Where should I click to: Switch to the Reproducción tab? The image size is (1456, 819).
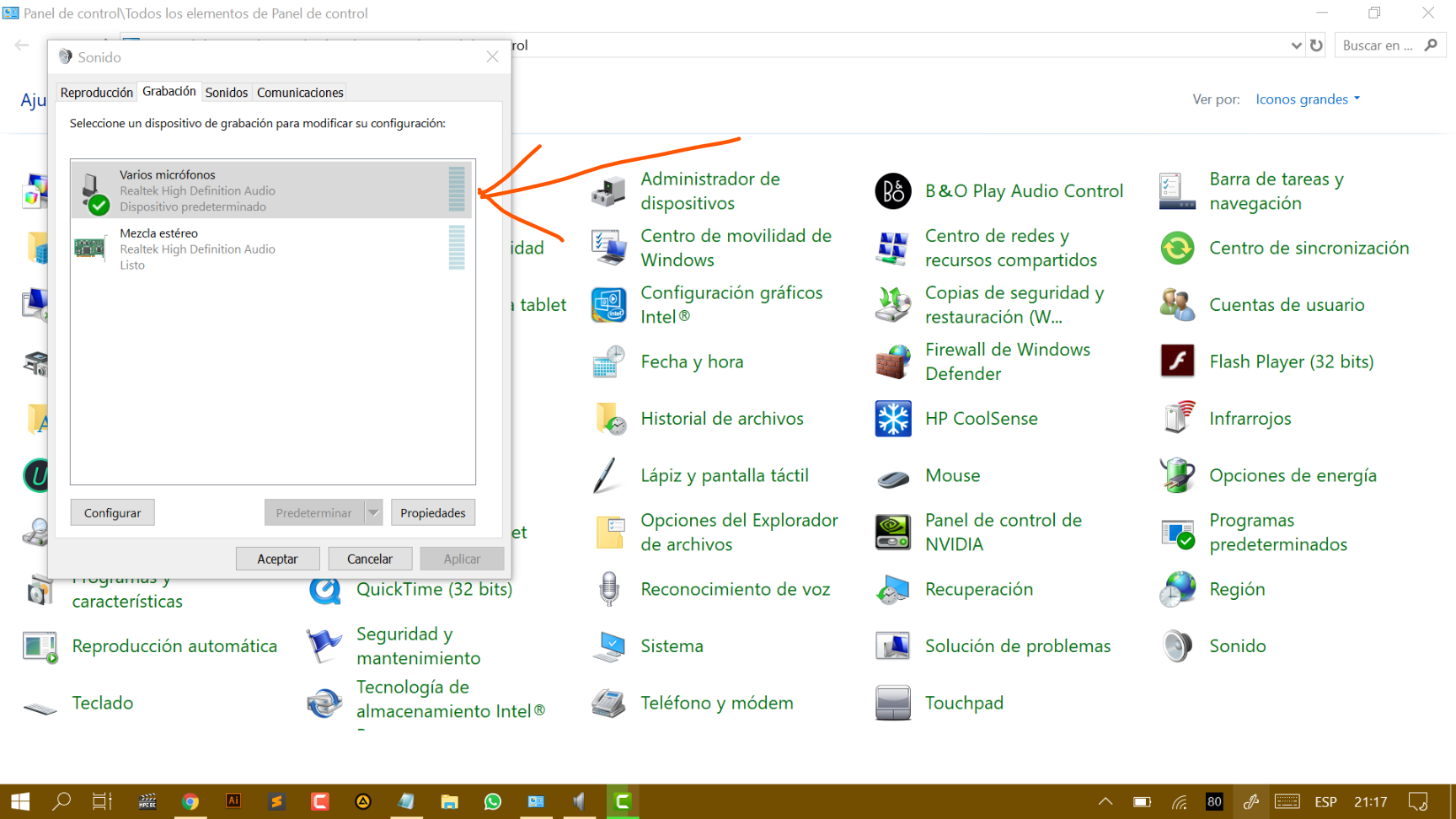click(96, 92)
